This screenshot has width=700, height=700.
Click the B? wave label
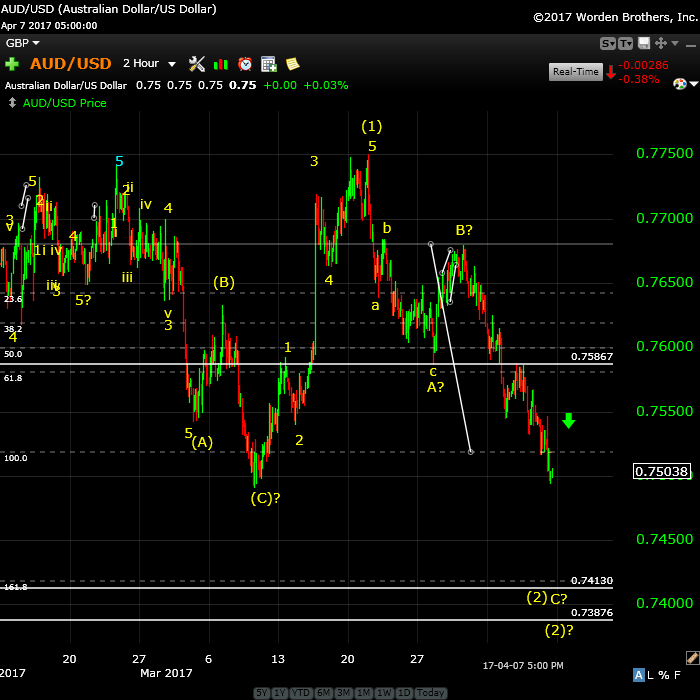(464, 230)
